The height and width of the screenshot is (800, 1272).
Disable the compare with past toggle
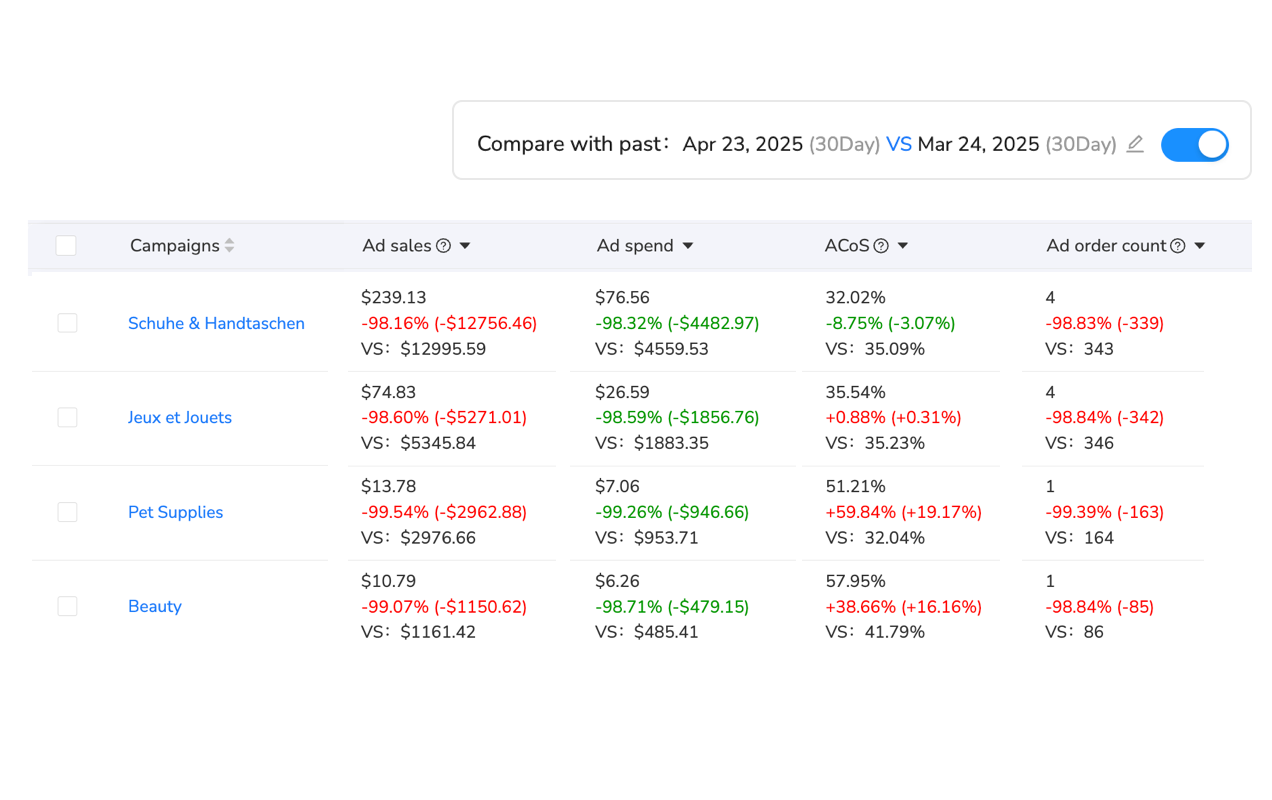tap(1195, 144)
